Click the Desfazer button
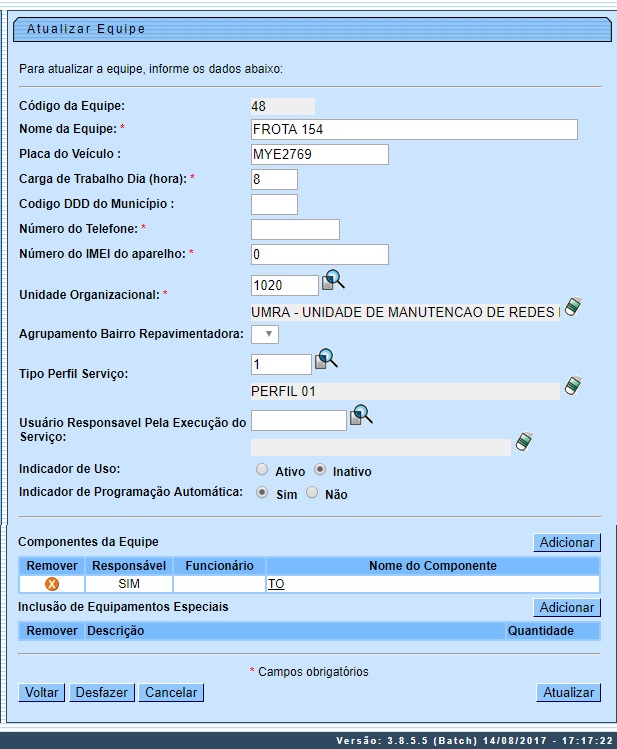 101,692
